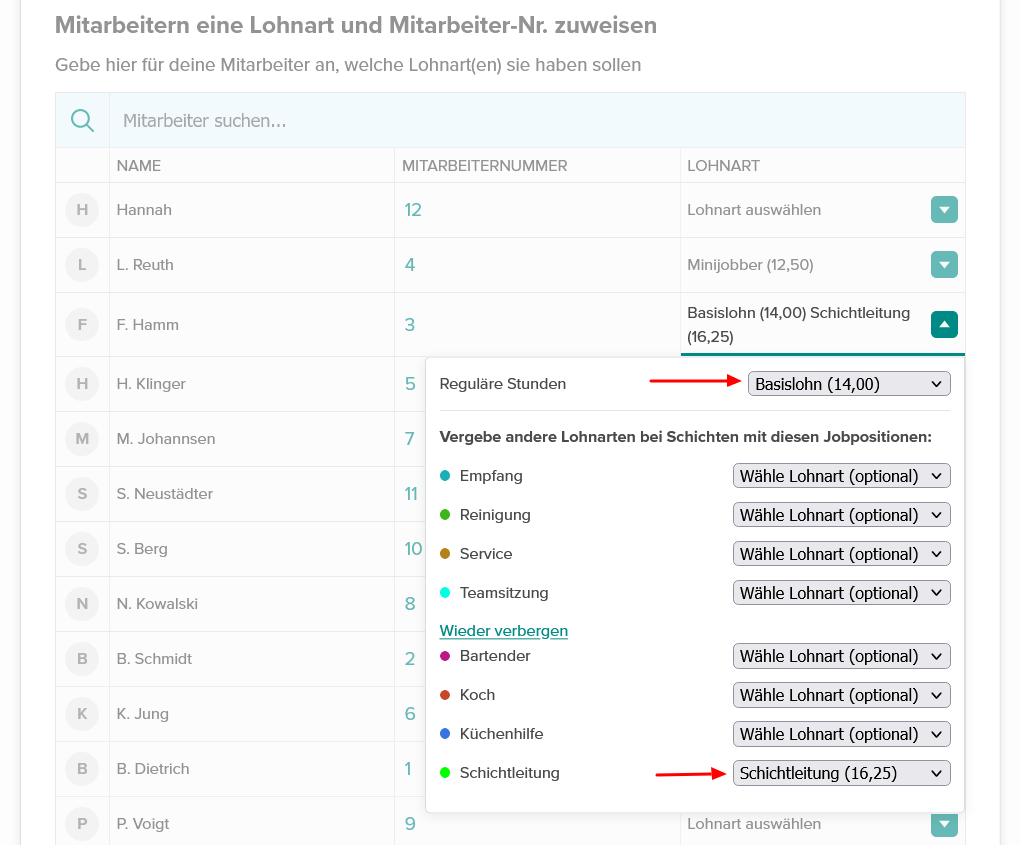Focus the Mitarbeiter suchen field
The image size is (1020, 845).
(537, 120)
